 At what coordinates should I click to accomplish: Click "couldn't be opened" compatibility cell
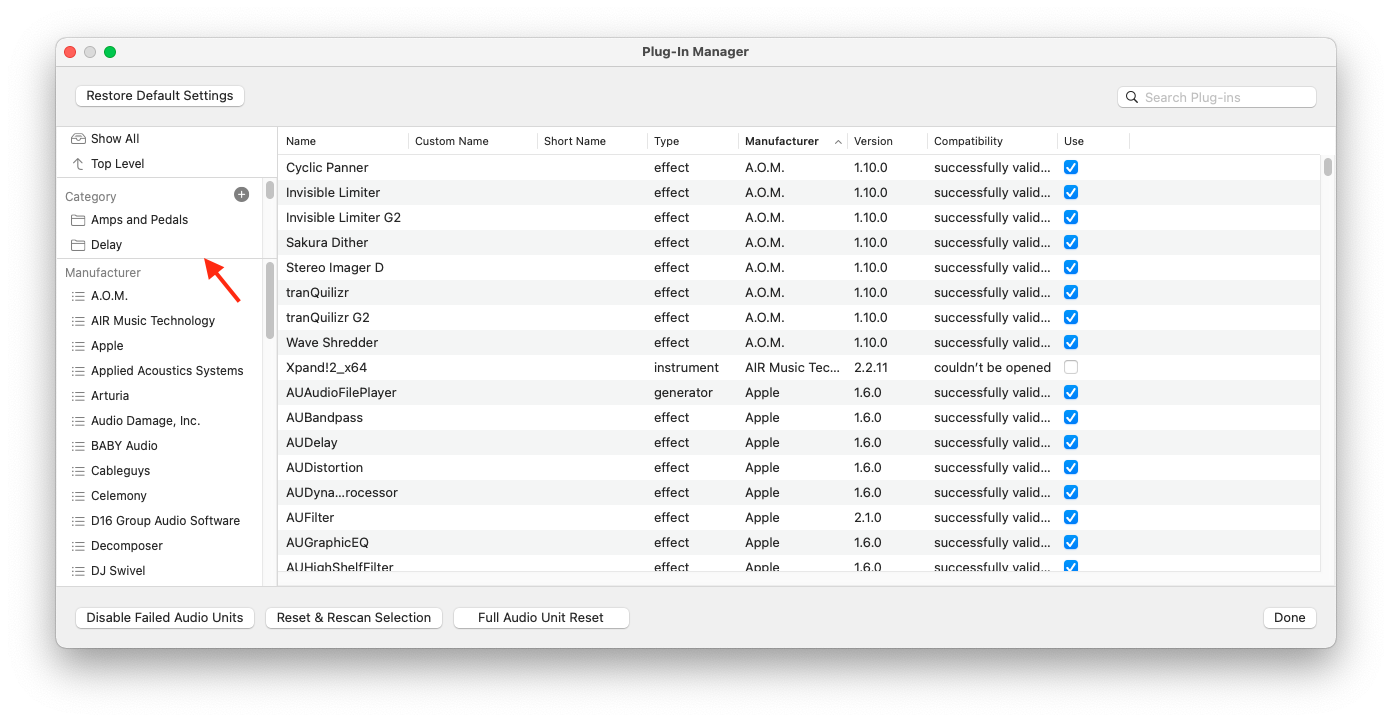(992, 367)
